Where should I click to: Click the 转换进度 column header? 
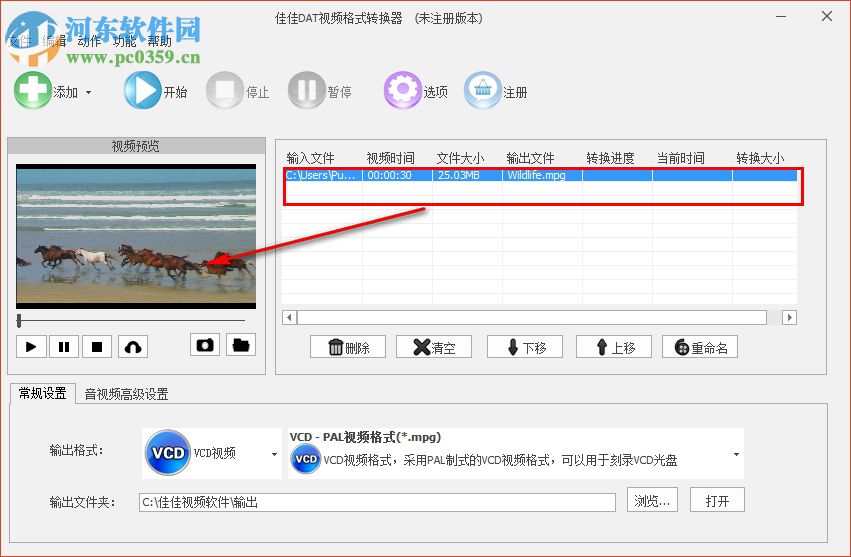(611, 159)
